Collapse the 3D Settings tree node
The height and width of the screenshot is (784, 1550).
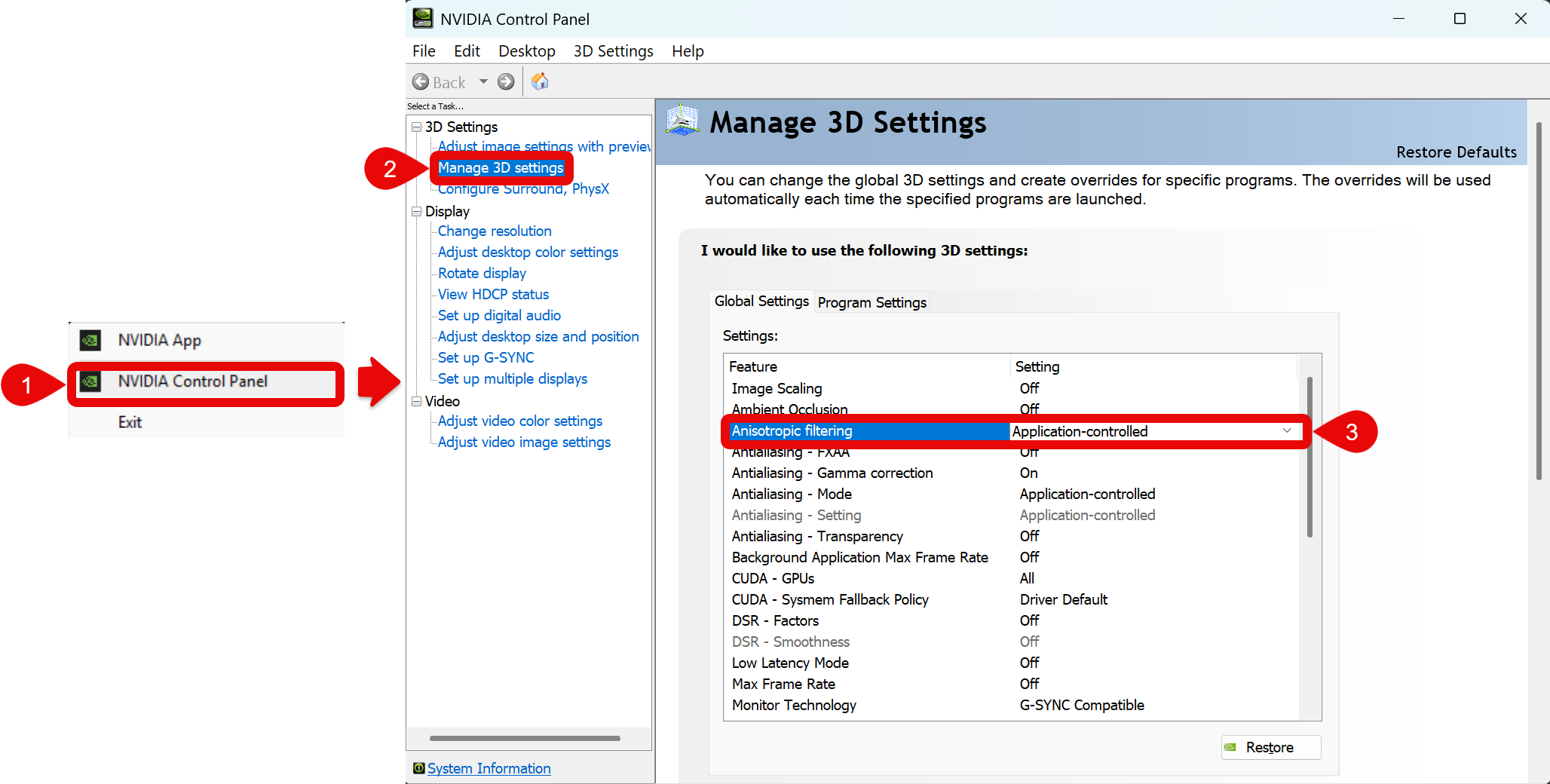[416, 127]
